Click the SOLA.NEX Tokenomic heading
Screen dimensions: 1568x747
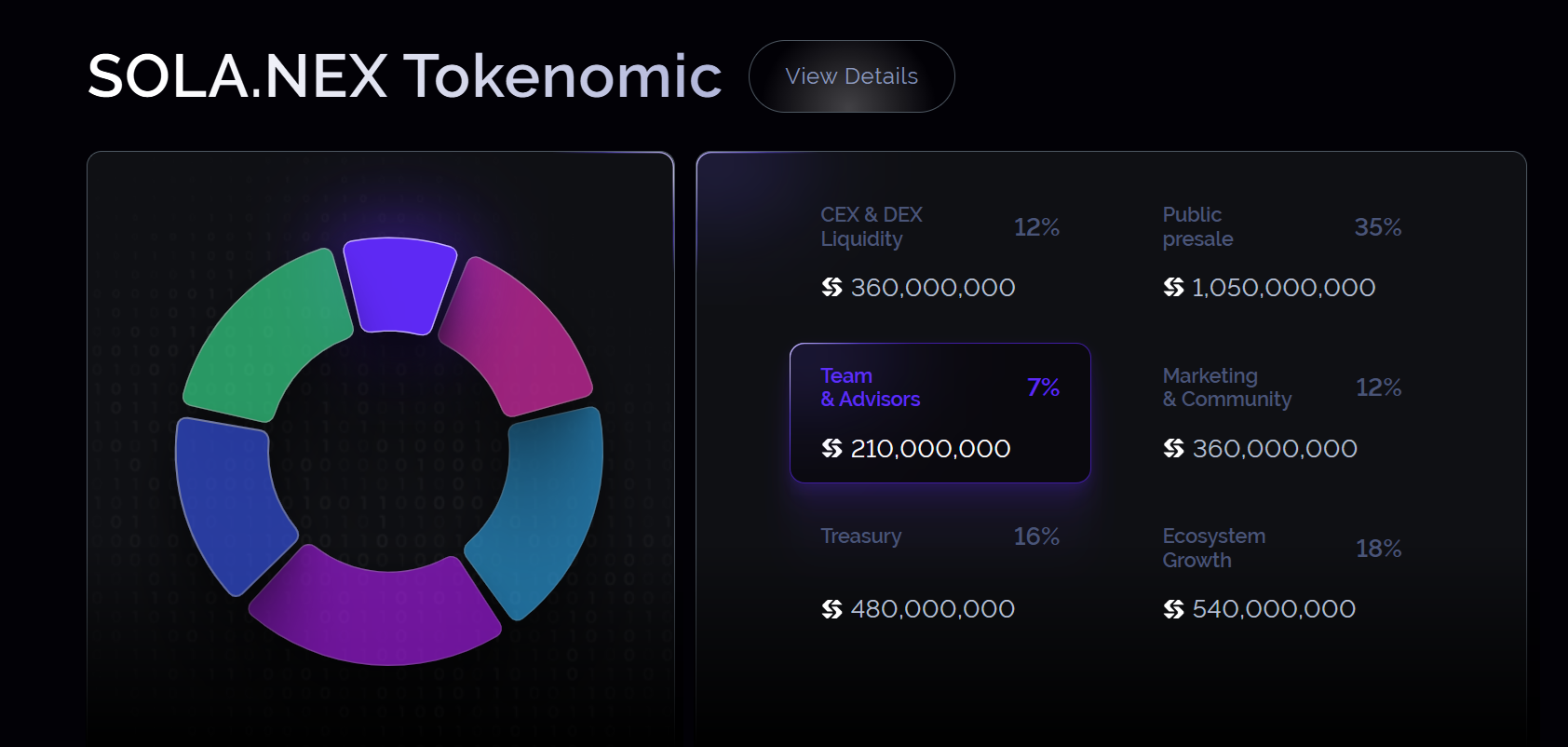coord(404,75)
